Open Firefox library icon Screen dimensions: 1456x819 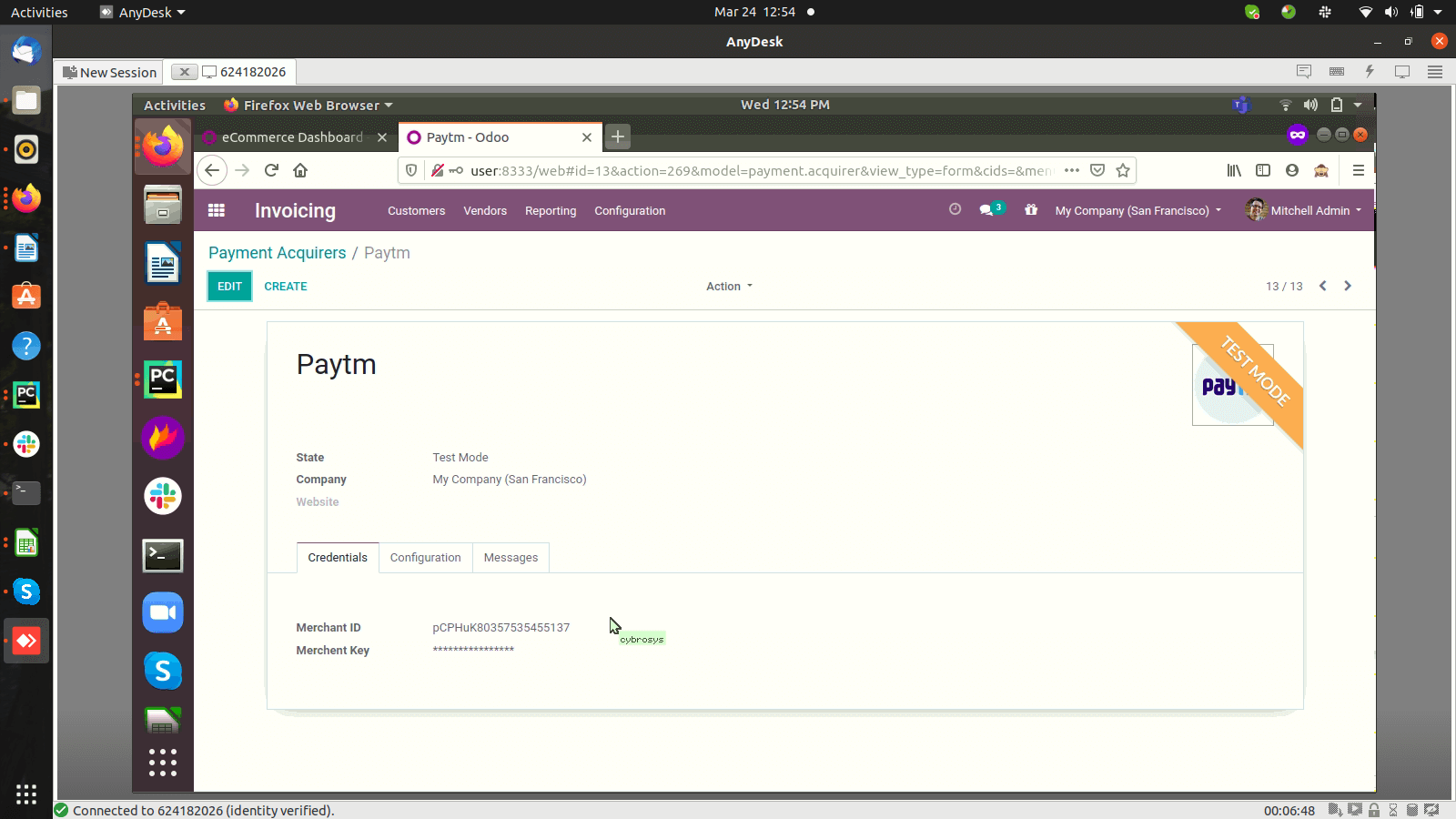point(1234,170)
